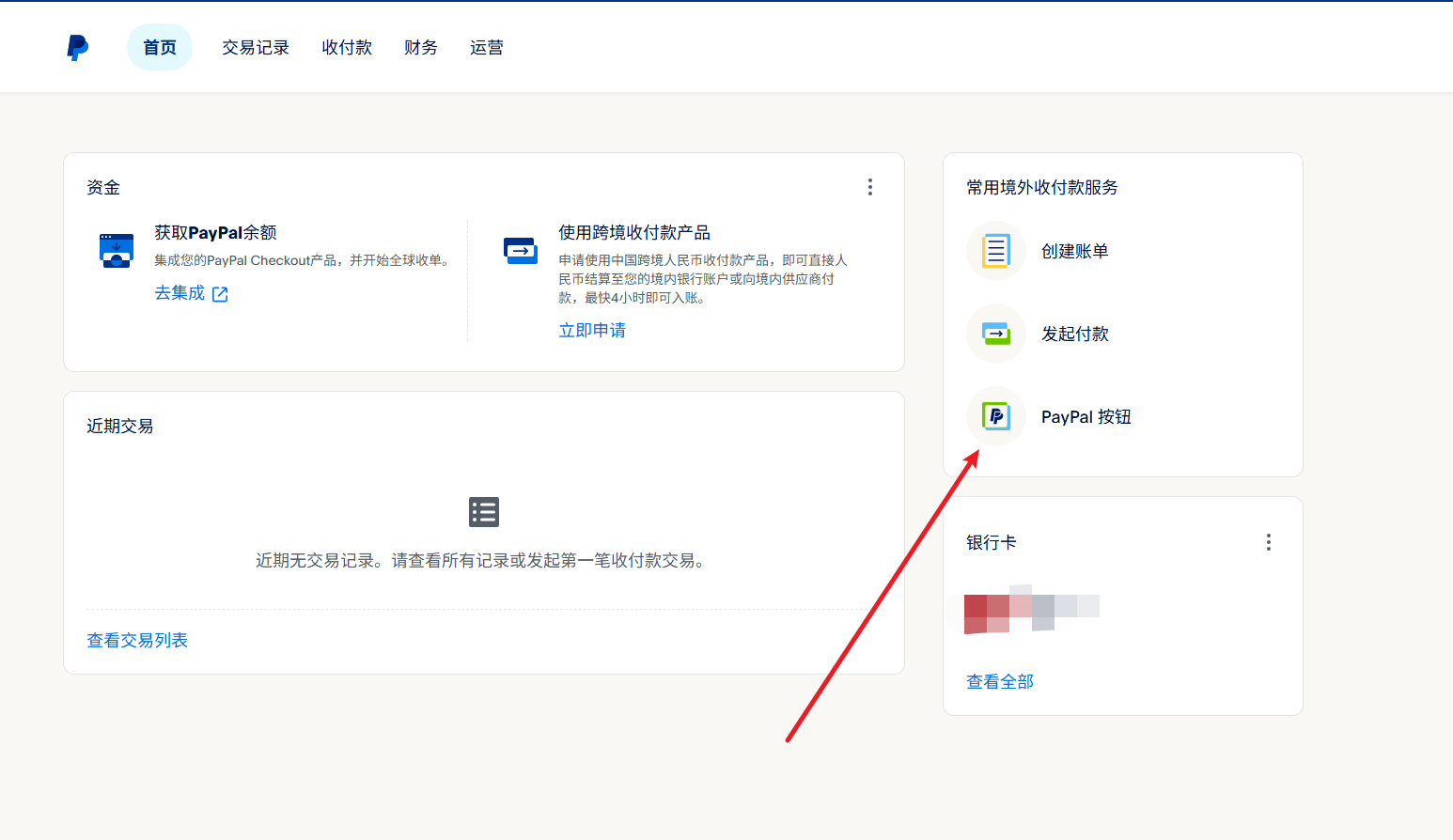Image resolution: width=1453 pixels, height=840 pixels.
Task: Select the 创建账单 service label
Action: (1075, 251)
